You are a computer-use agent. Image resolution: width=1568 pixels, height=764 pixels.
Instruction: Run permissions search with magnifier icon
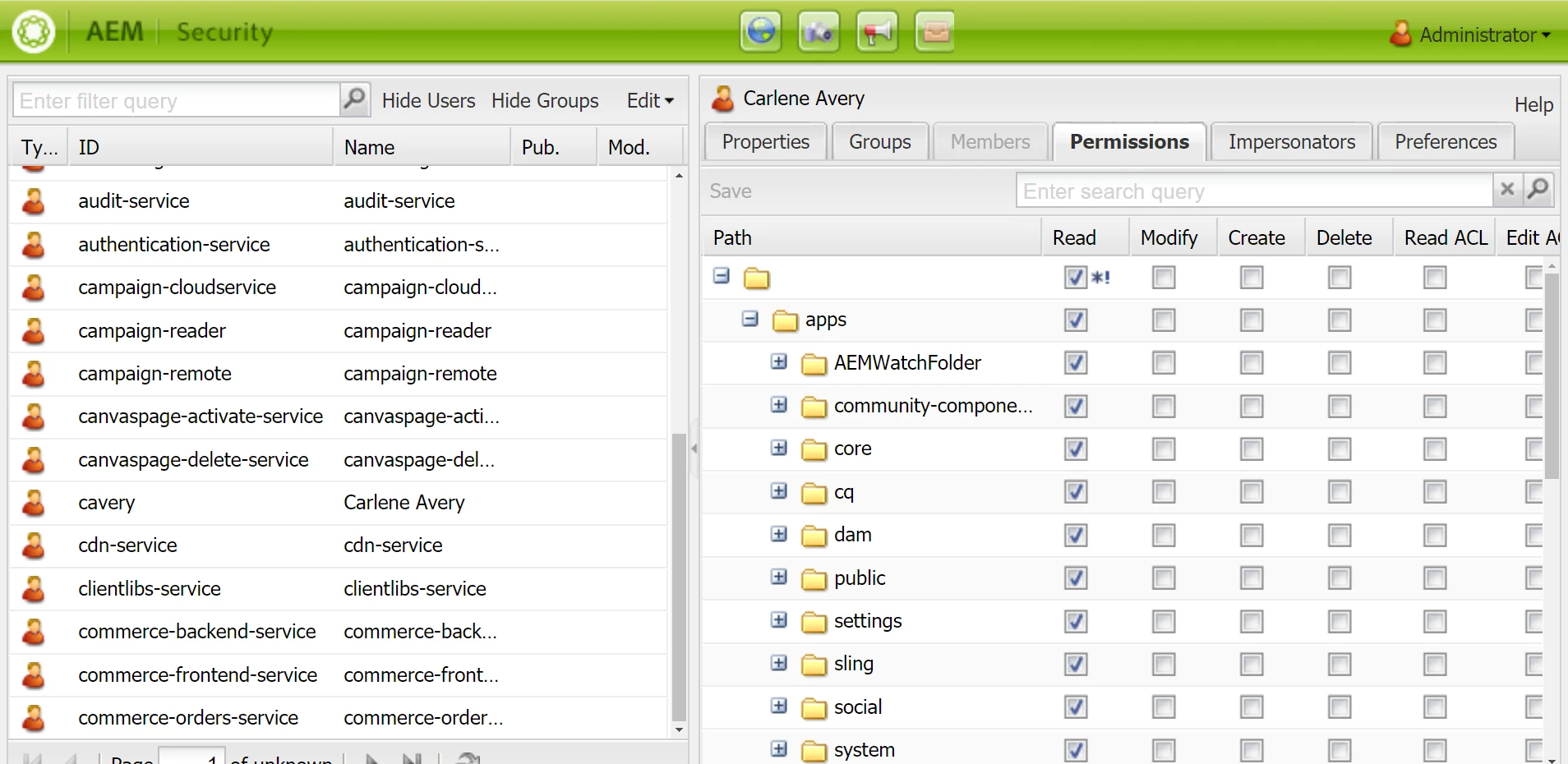click(x=1538, y=190)
